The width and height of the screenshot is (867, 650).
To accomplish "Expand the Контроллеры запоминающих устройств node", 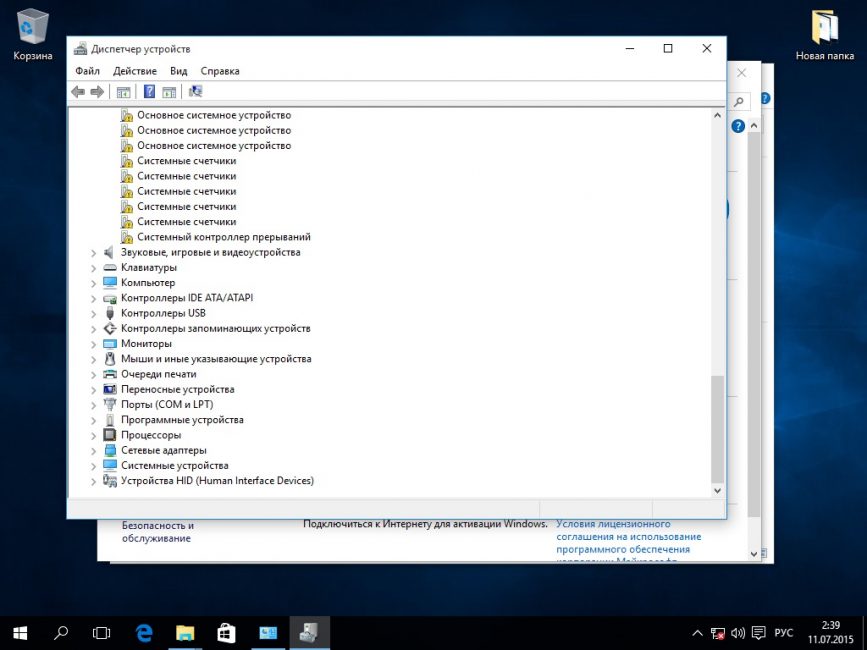I will click(93, 329).
